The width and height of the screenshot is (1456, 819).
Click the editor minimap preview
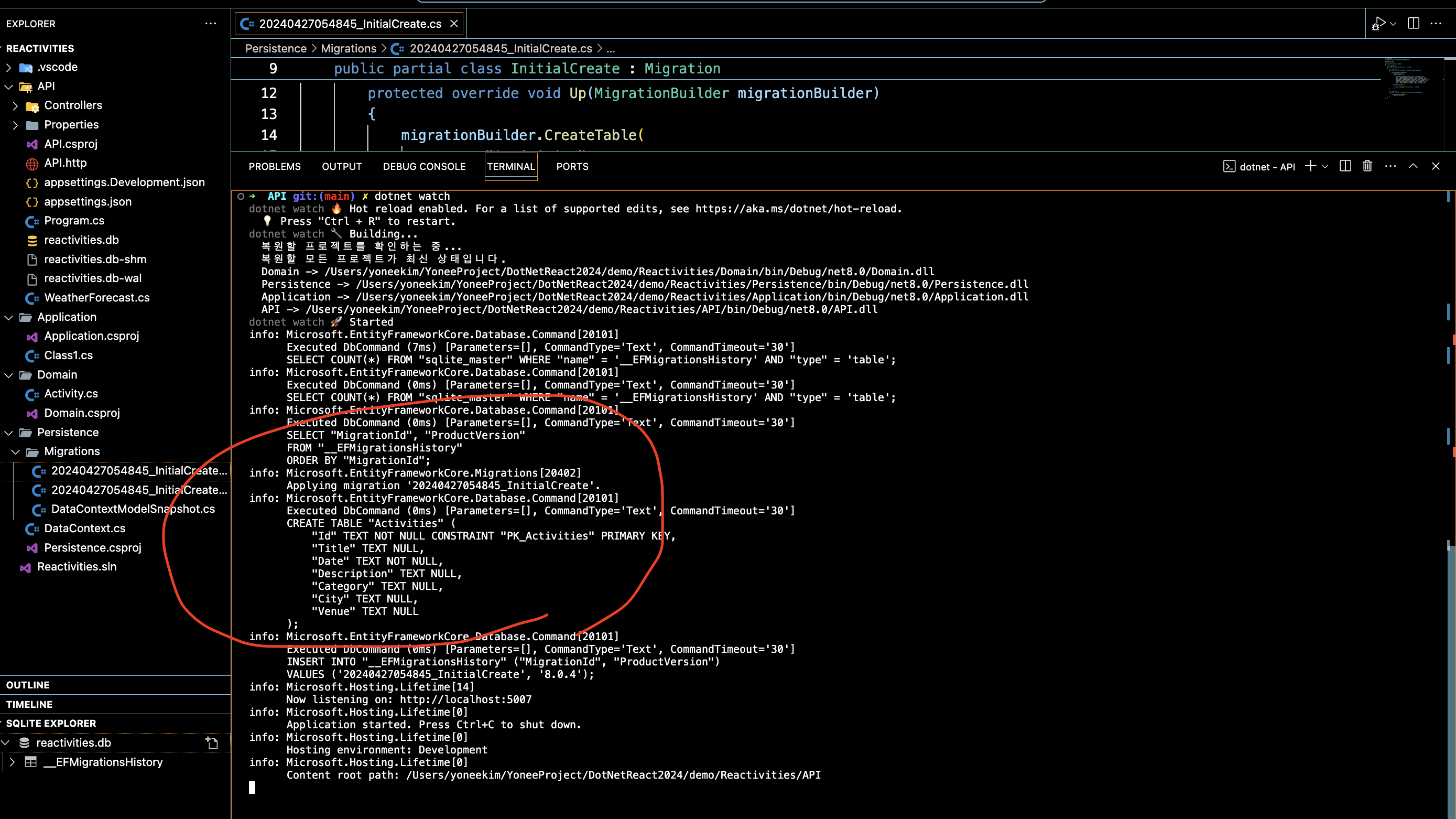1407,79
